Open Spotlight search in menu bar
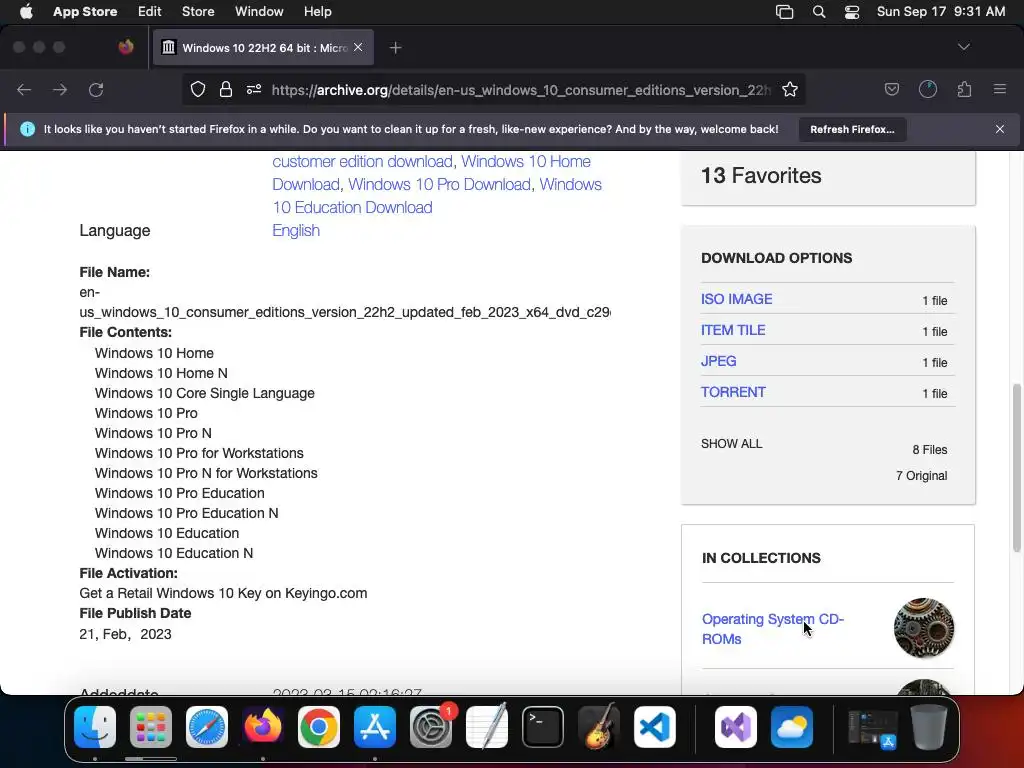This screenshot has height=768, width=1024. click(818, 11)
